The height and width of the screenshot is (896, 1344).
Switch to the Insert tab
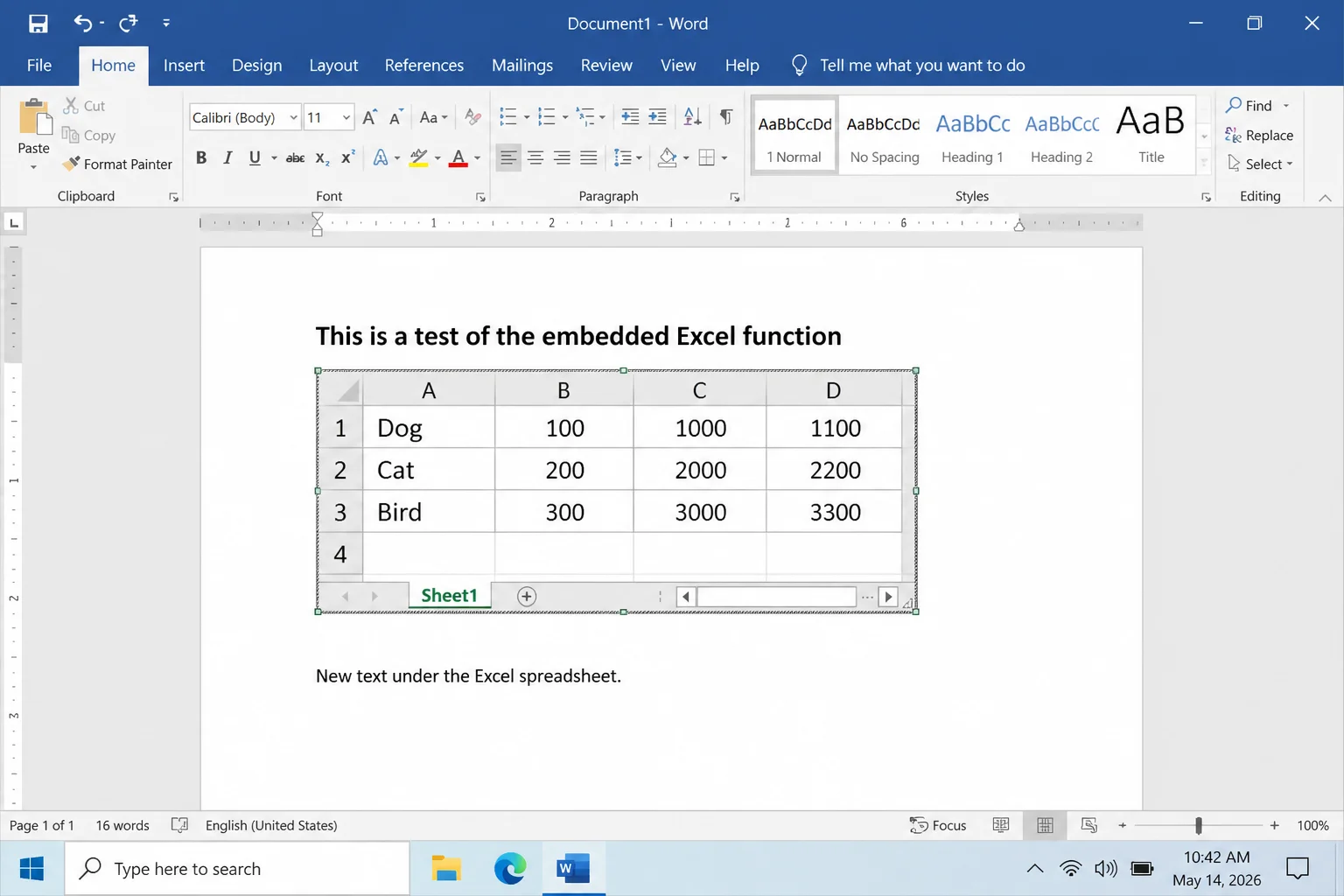[x=184, y=66]
